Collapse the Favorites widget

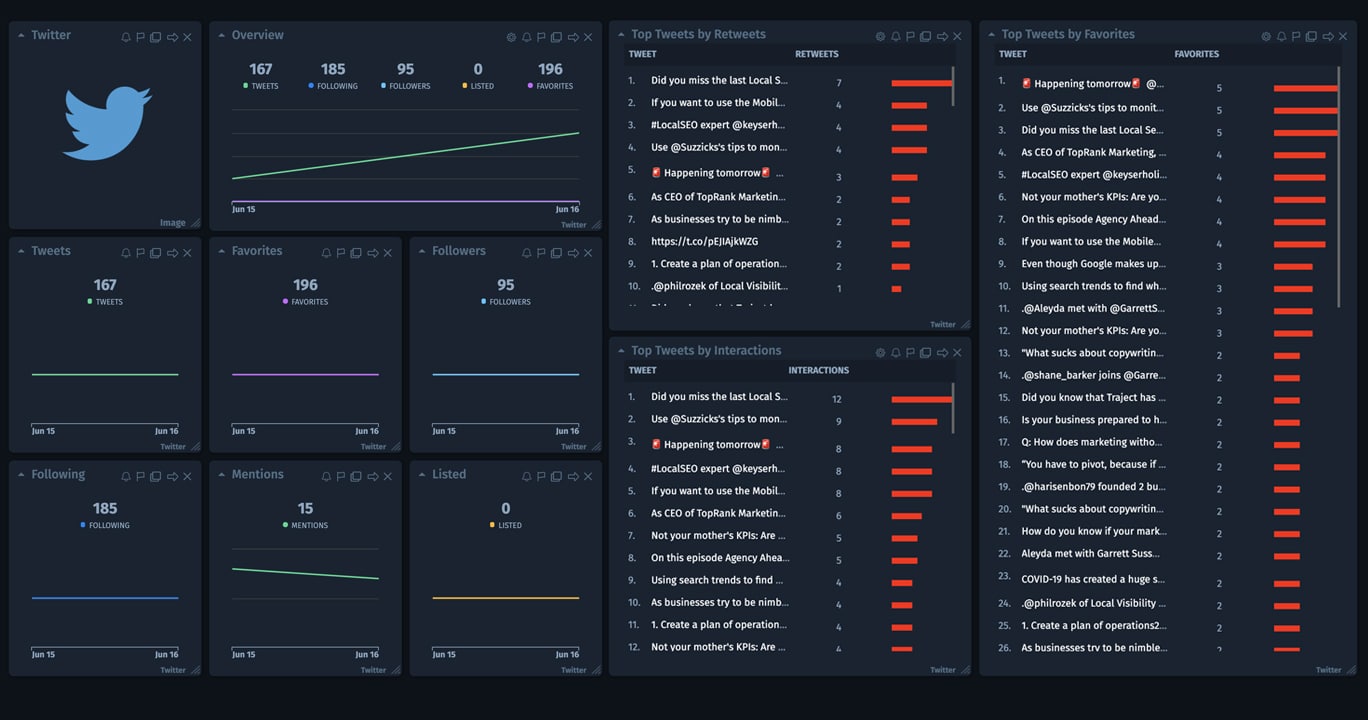222,251
